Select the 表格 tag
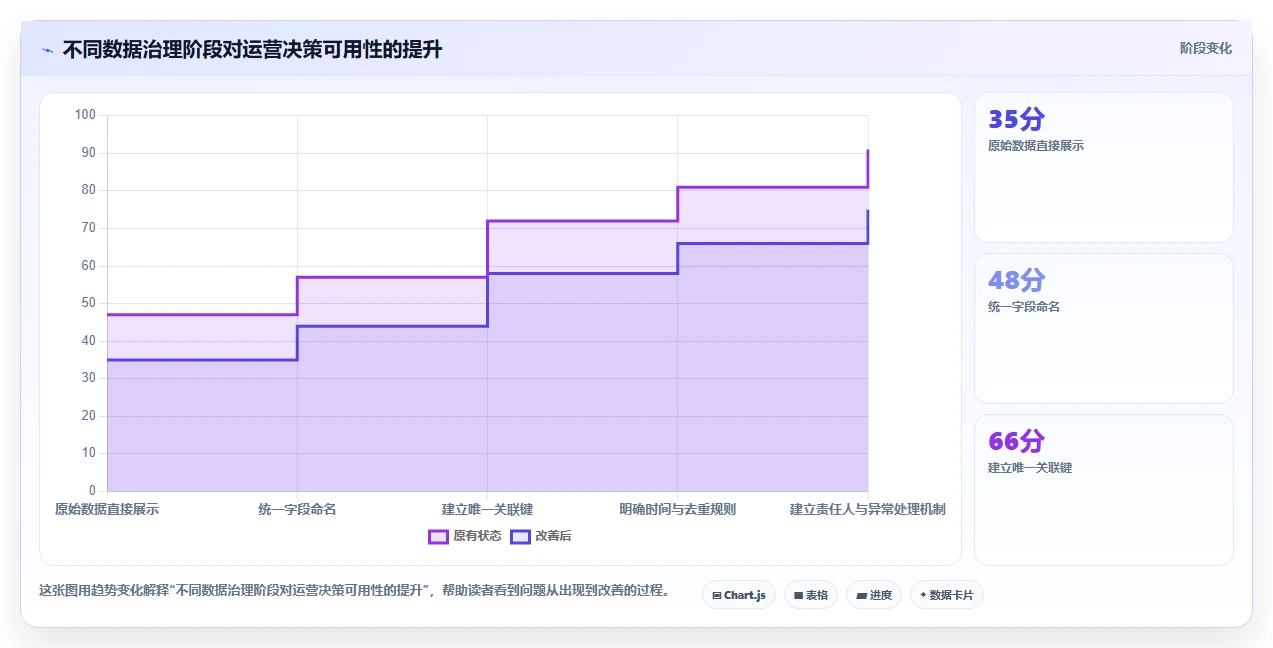Viewport: 1273px width, 648px height. (x=810, y=595)
